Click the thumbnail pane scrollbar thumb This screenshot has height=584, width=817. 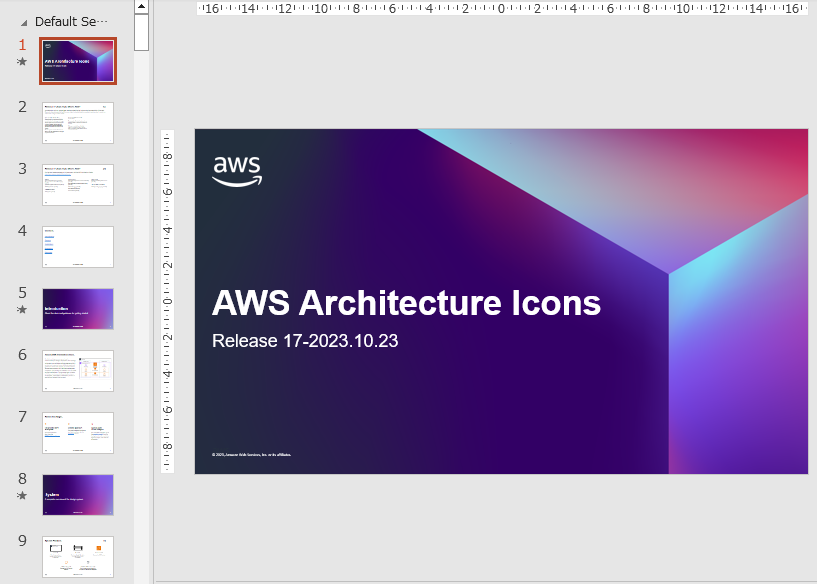pyautogui.click(x=141, y=32)
